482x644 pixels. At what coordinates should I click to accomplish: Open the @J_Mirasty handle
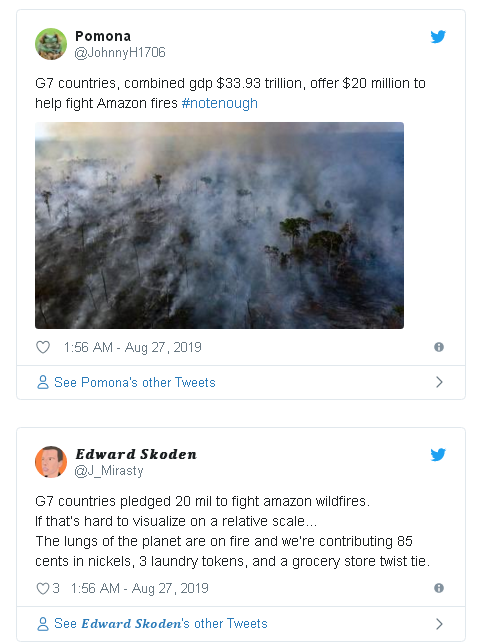point(109,471)
